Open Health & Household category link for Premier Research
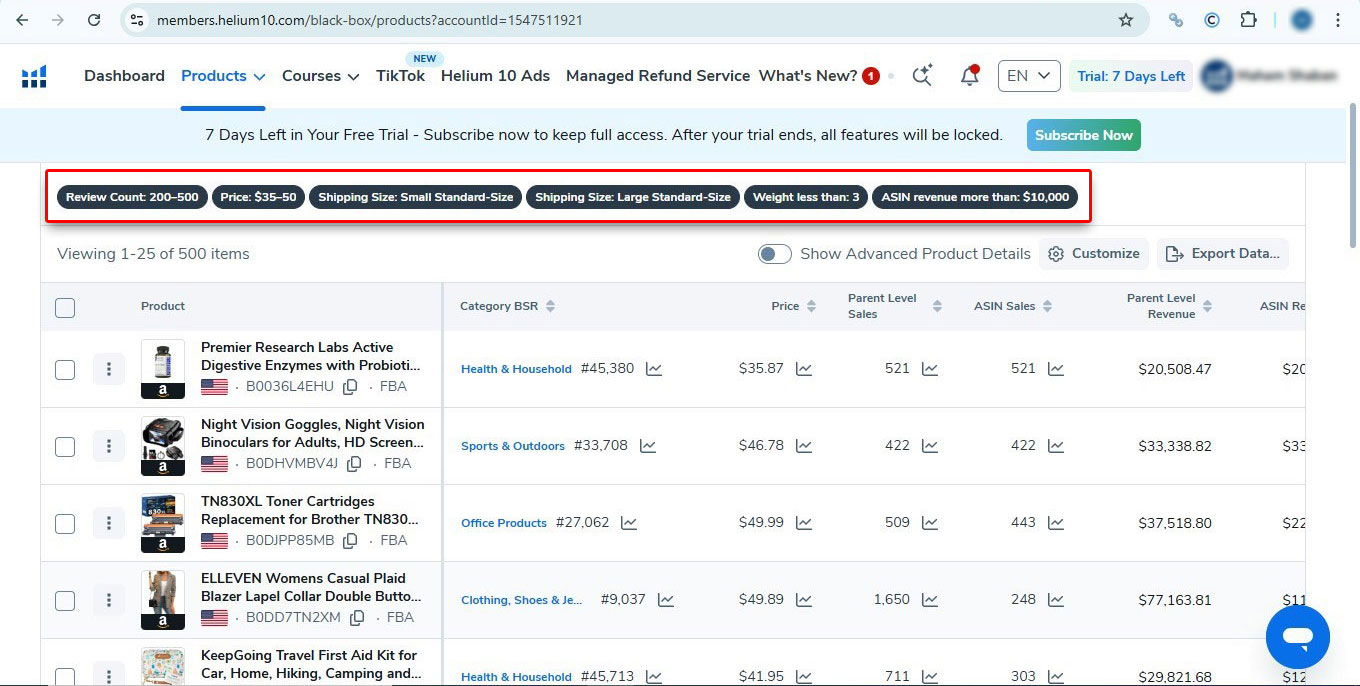This screenshot has width=1360, height=686. pos(516,369)
